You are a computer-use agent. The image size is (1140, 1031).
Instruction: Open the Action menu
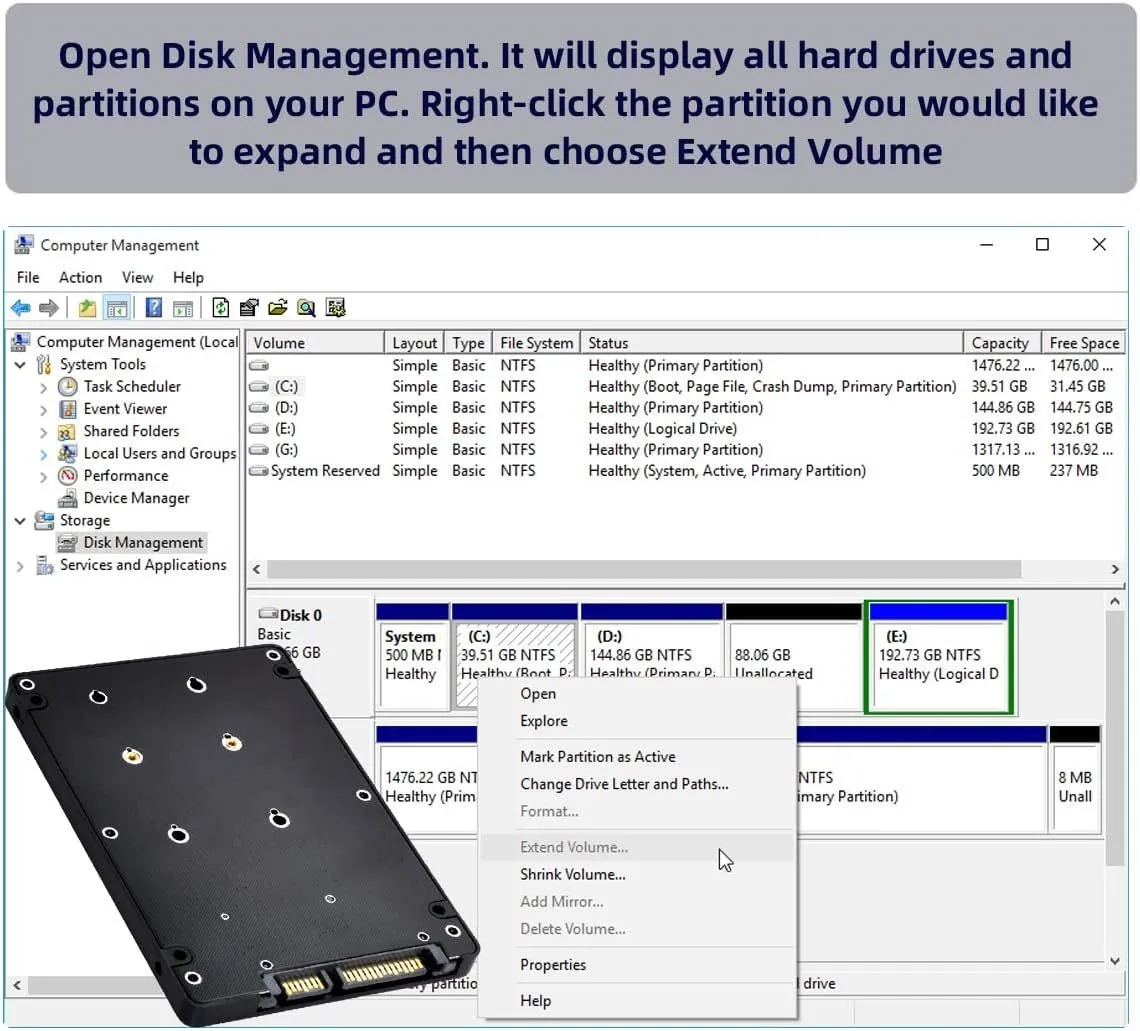80,278
